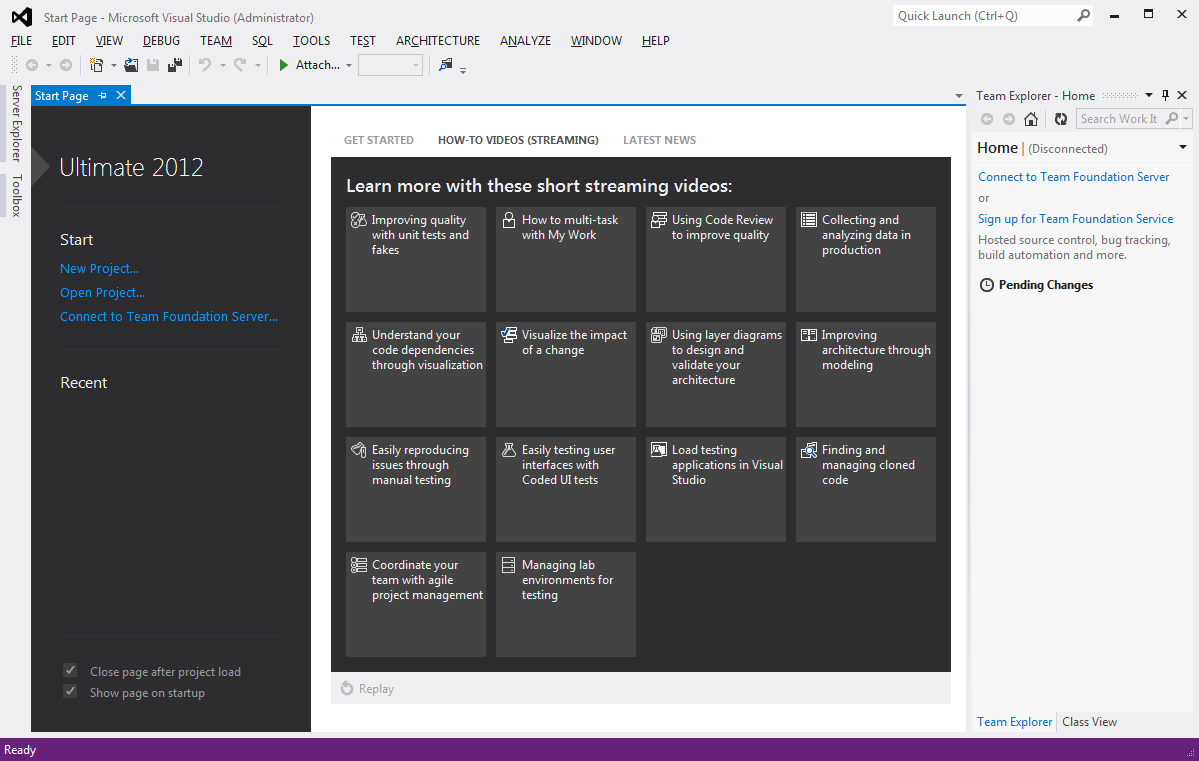Open a project with the Open Project link

(x=101, y=292)
